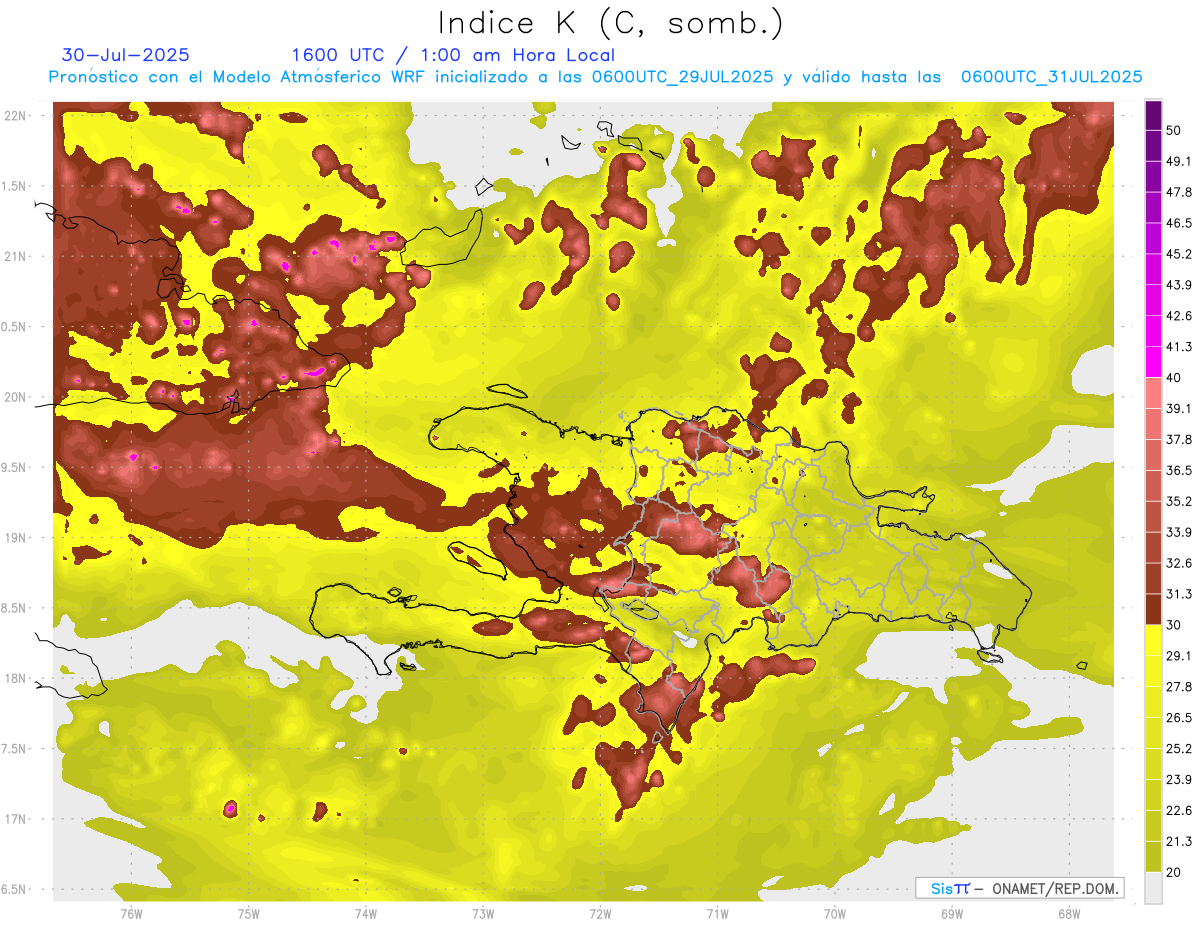
Task: Click the 72W longitude axis label
Action: click(x=600, y=914)
